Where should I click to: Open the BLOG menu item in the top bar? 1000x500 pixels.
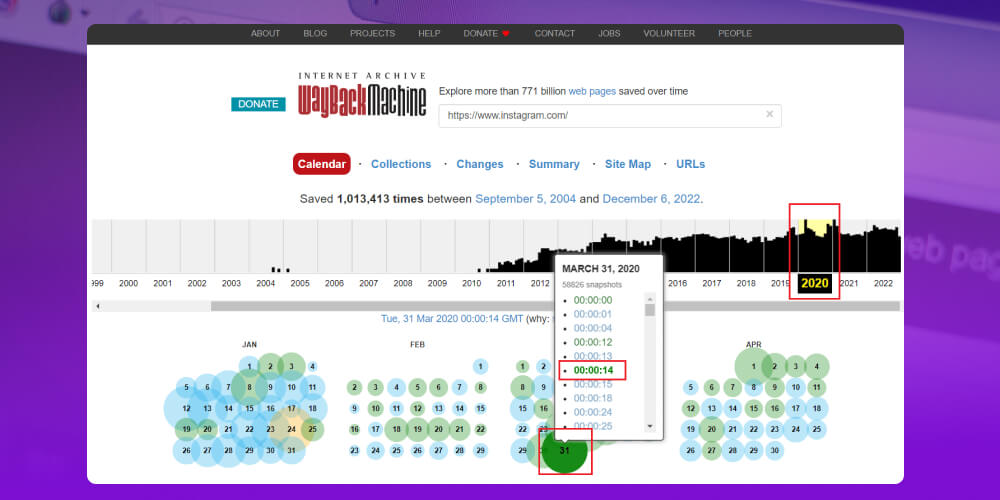click(x=315, y=34)
